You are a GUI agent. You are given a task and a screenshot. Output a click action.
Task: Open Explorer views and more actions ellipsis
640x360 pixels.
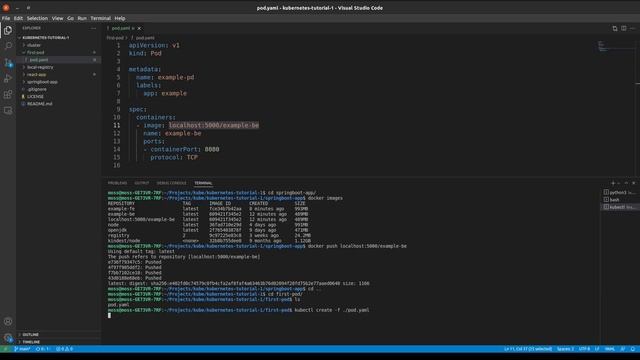coord(93,28)
